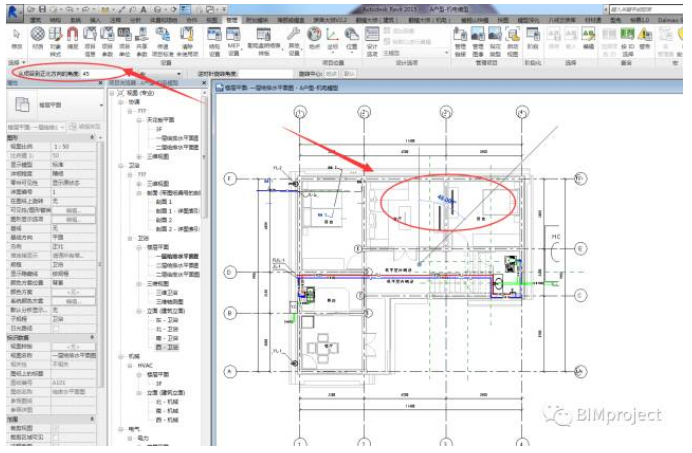The image size is (692, 453).
Task: Switch to the Annotate ribbon tab
Action: [115, 20]
